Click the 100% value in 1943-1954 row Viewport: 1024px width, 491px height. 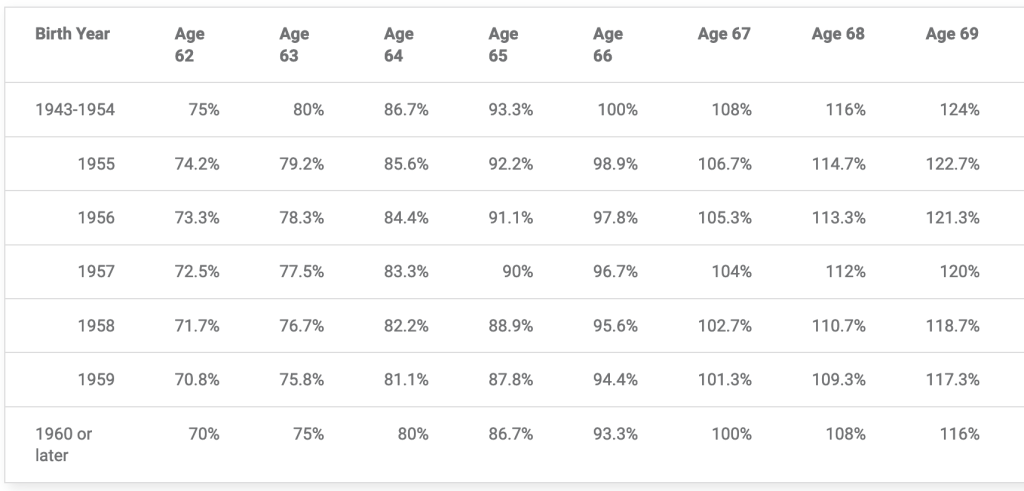pyautogui.click(x=617, y=110)
